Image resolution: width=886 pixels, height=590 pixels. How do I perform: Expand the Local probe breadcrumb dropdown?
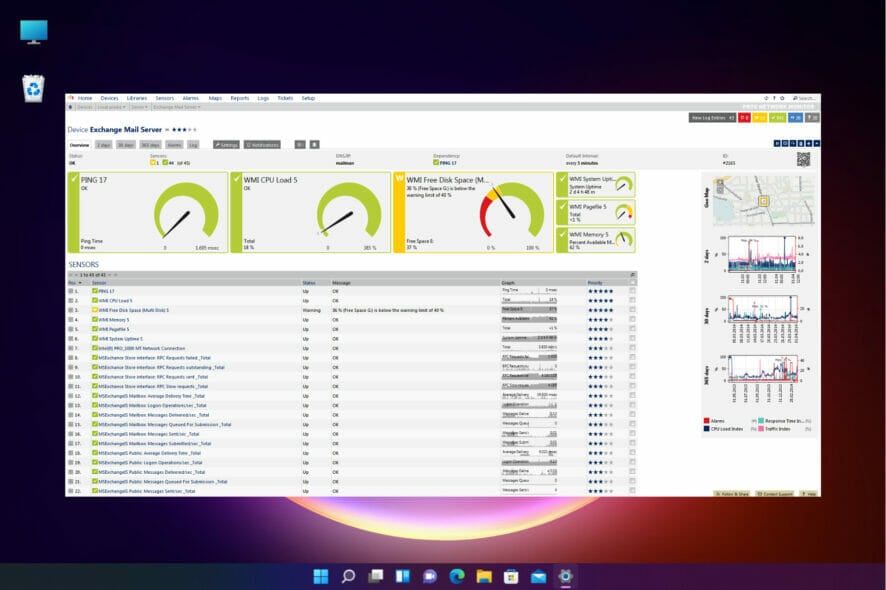click(x=111, y=107)
